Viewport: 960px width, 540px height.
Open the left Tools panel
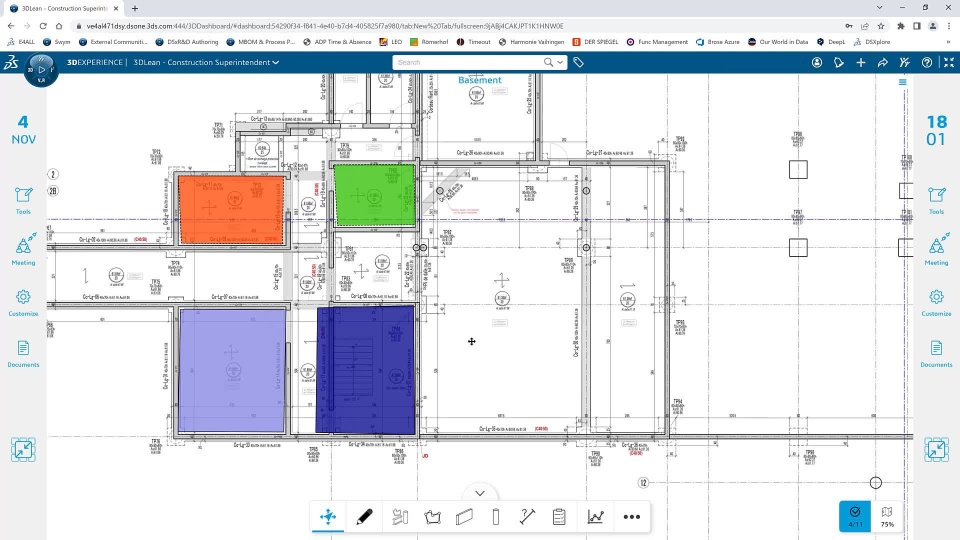[x=23, y=201]
